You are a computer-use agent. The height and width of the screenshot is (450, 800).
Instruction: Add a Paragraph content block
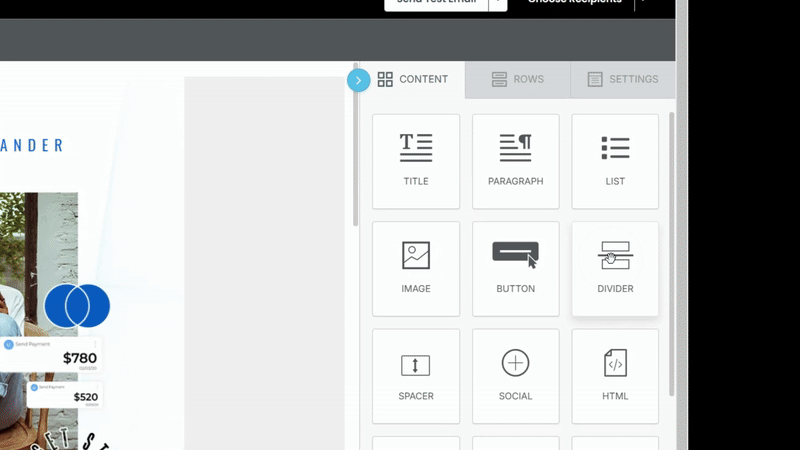point(515,160)
